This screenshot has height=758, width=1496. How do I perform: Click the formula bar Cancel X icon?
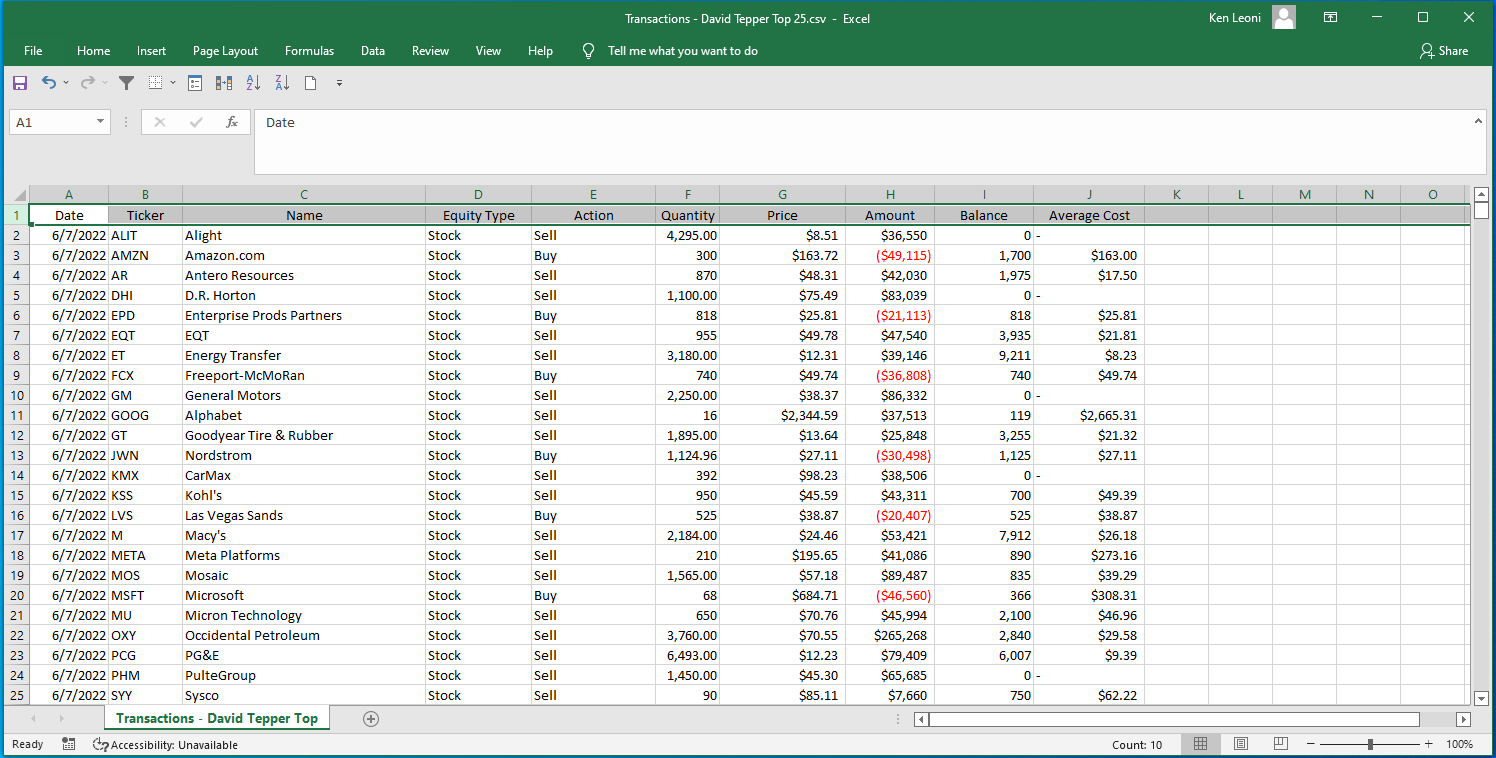click(x=160, y=122)
